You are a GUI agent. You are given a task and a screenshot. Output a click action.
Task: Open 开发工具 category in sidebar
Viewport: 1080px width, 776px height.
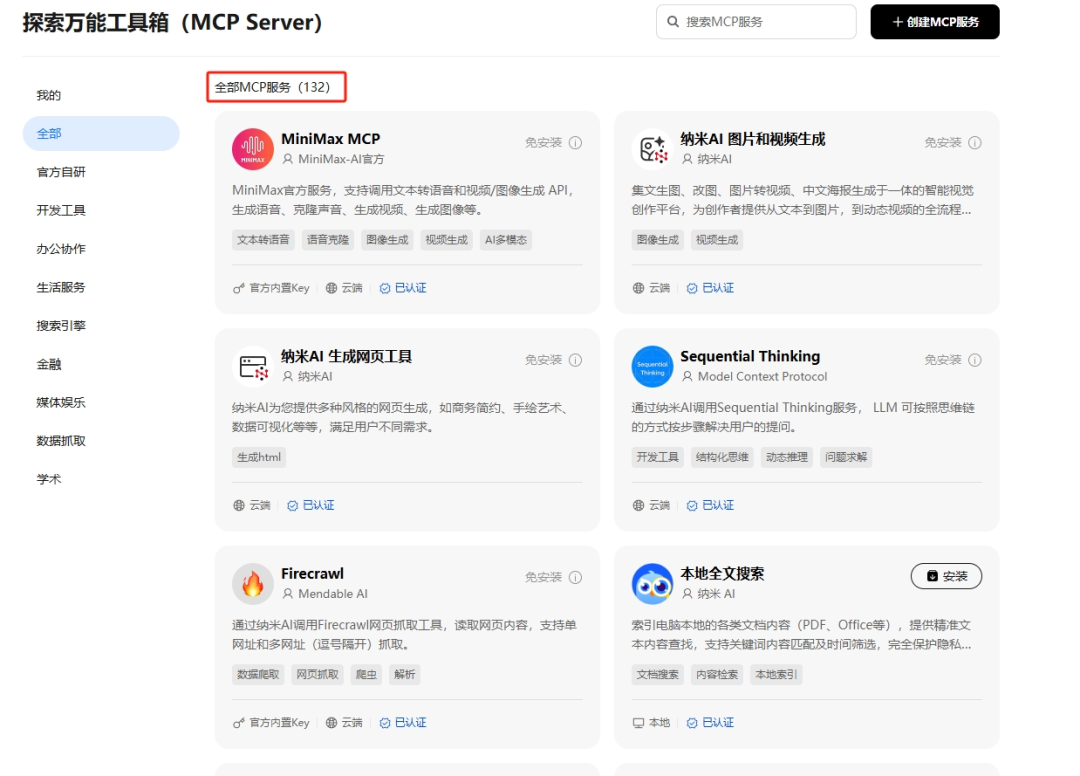coord(61,211)
